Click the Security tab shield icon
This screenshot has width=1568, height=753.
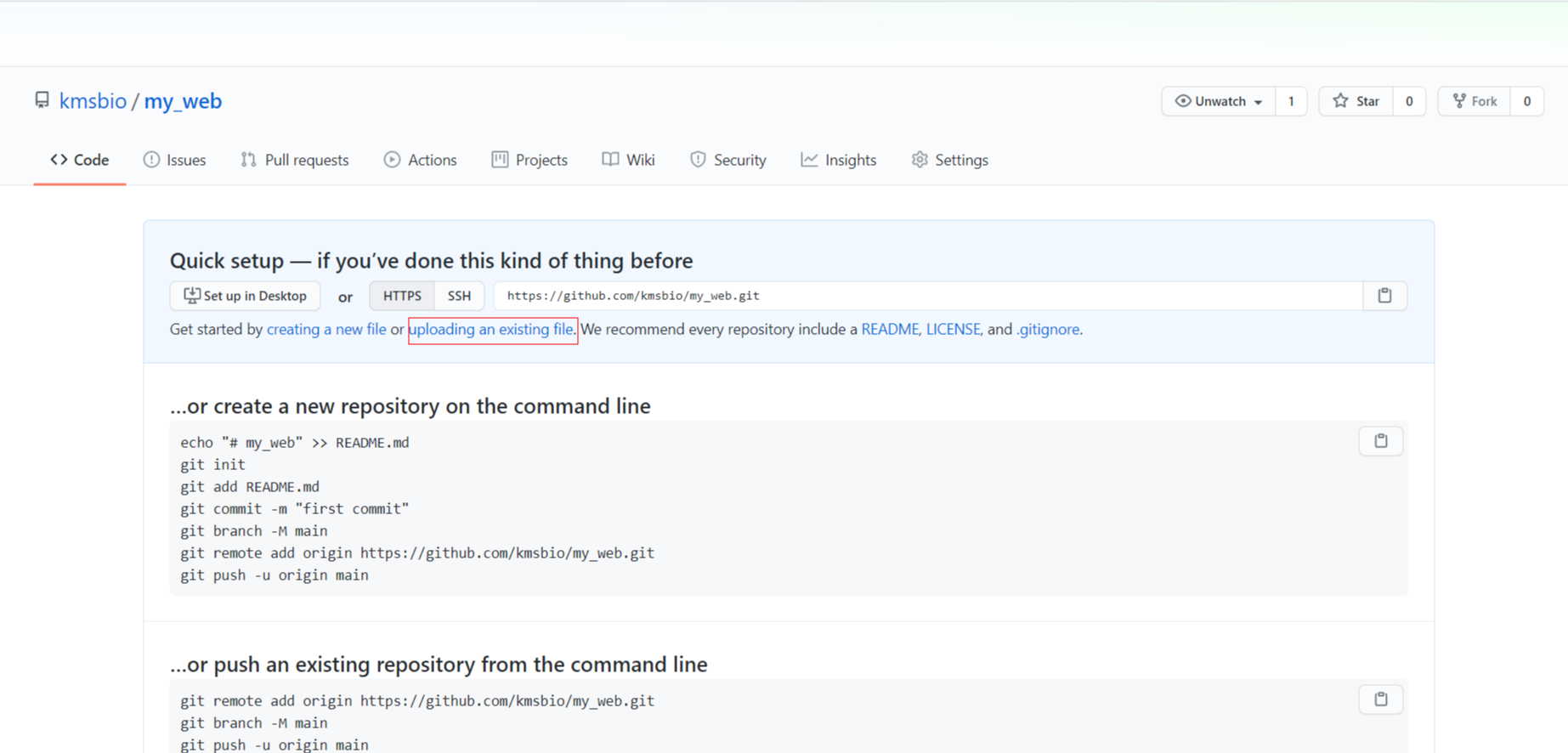698,160
